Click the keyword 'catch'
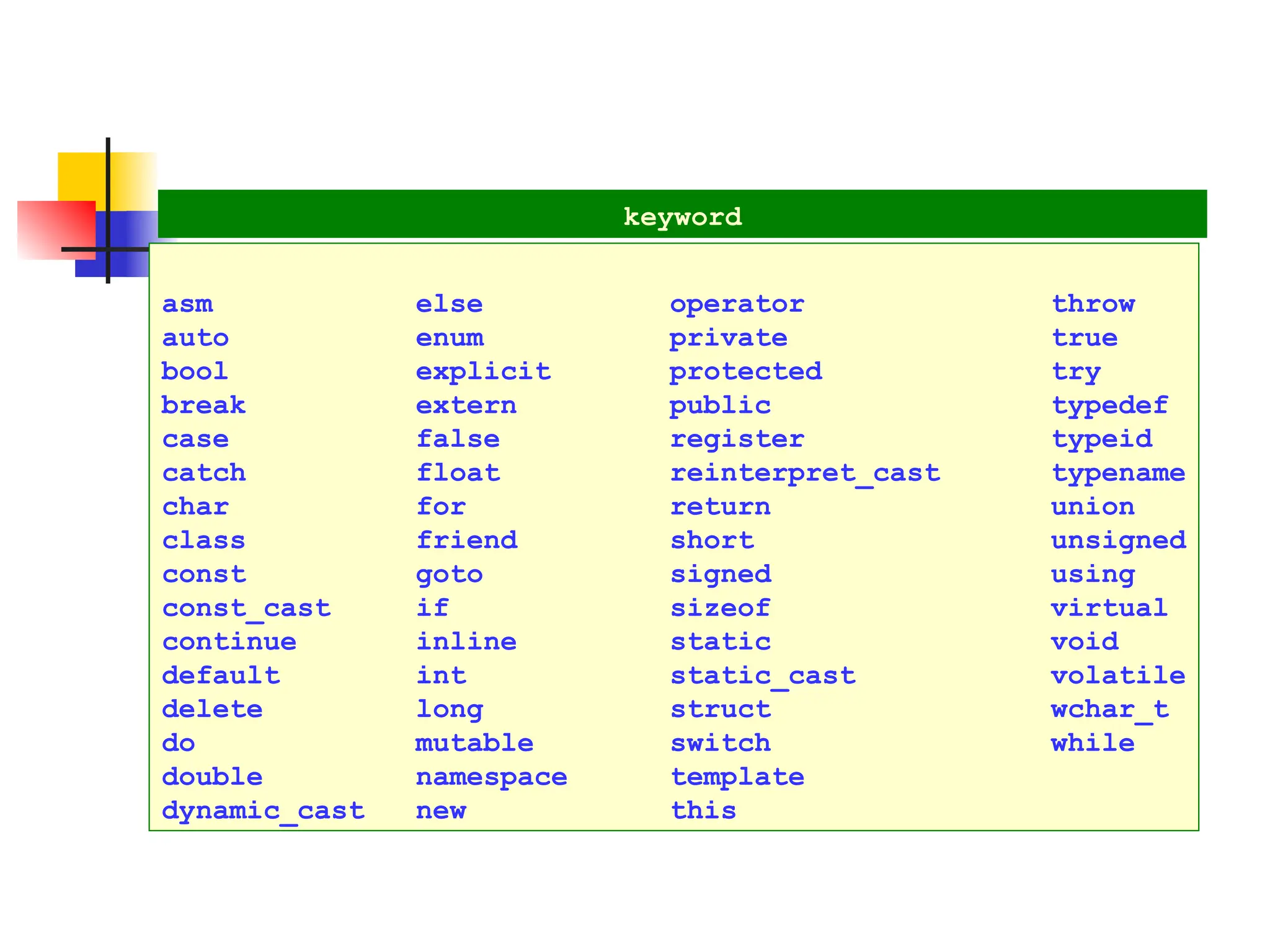Image resolution: width=1270 pixels, height=952 pixels. click(x=204, y=473)
